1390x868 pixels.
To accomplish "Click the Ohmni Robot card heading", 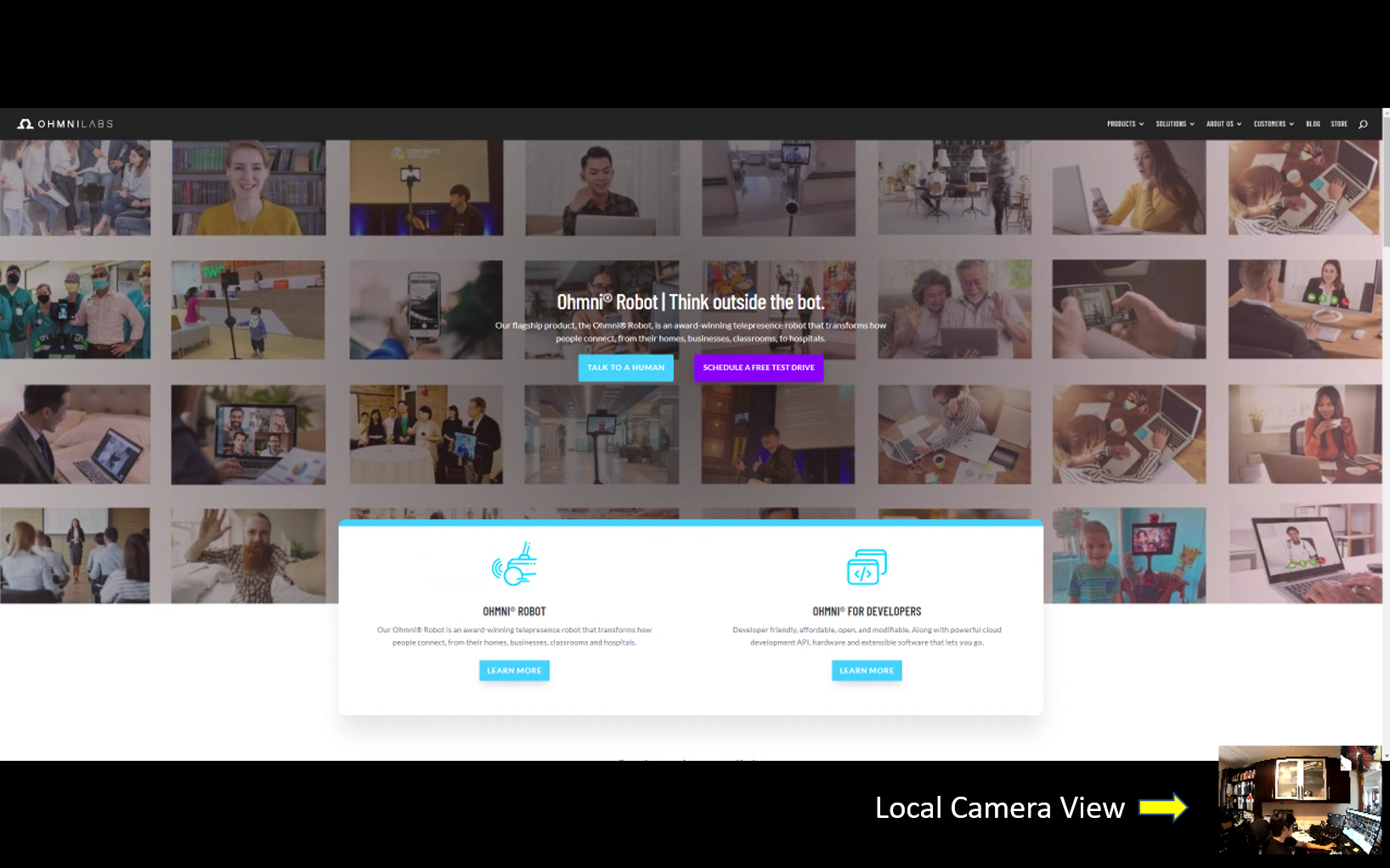I will tap(514, 612).
